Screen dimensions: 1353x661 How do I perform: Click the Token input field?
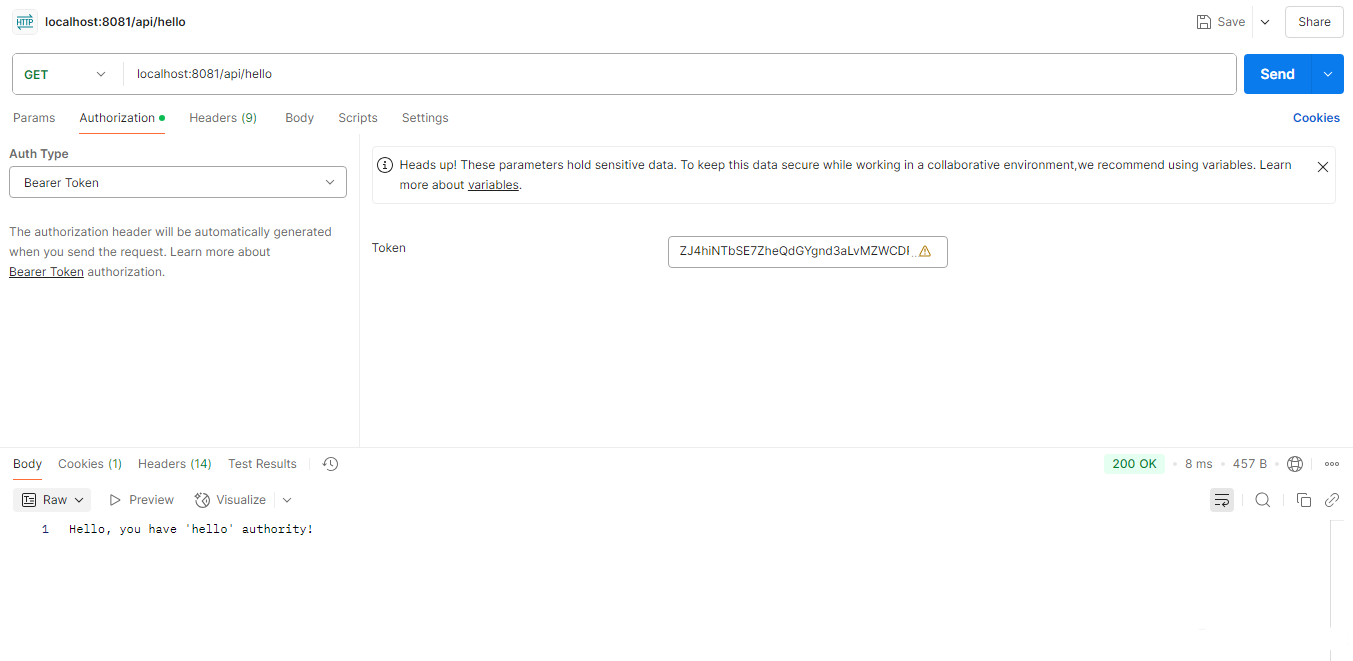point(807,251)
